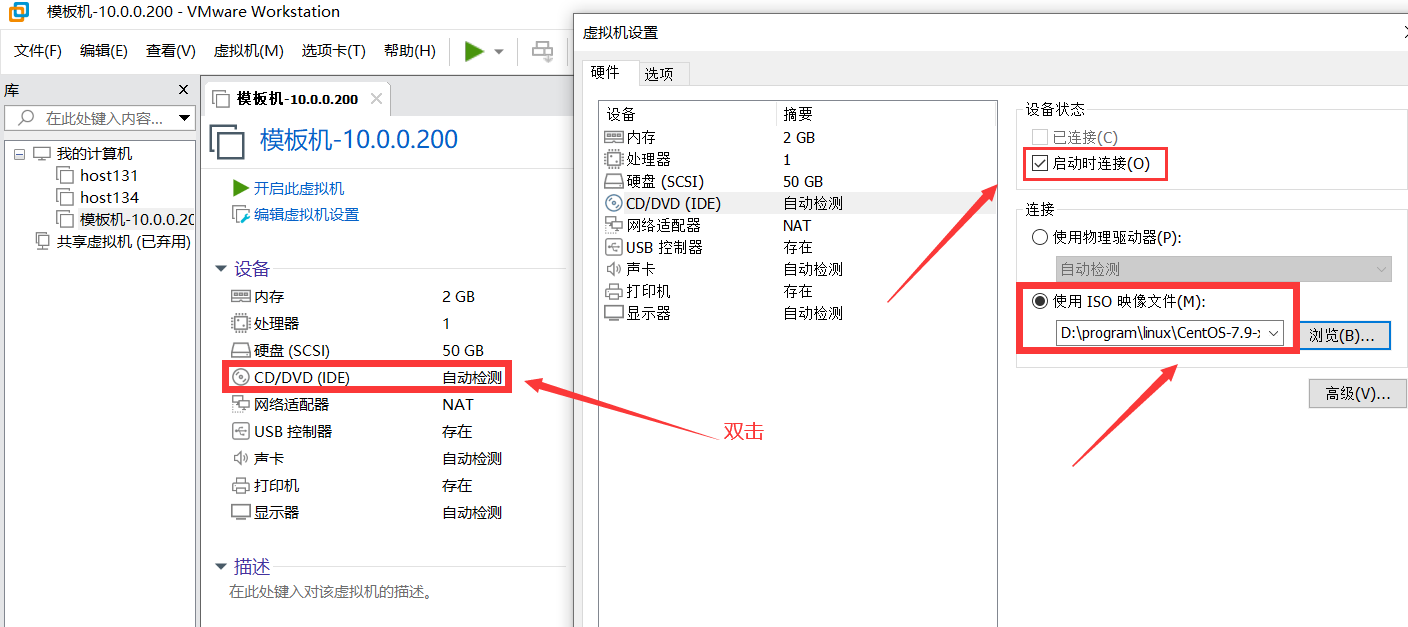Open the 文件(F) menu
The height and width of the screenshot is (627, 1408).
pos(38,51)
